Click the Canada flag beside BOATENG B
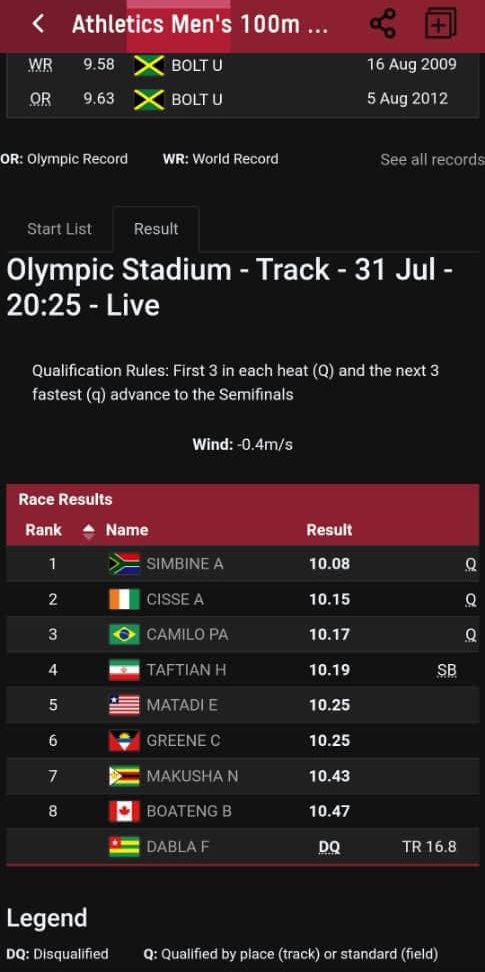This screenshot has width=485, height=972. (x=124, y=811)
